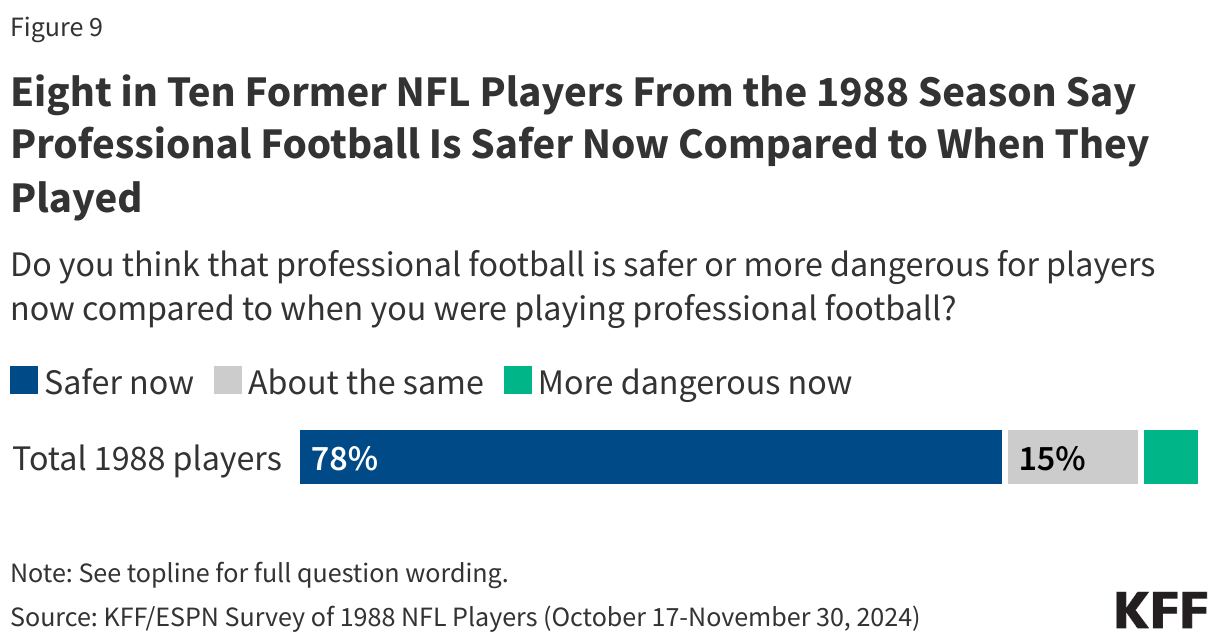Select the "Safer now" legend label
The width and height of the screenshot is (1220, 644).
coord(119,382)
